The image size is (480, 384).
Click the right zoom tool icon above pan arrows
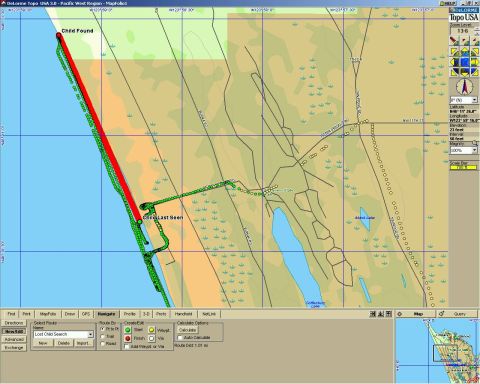(474, 41)
